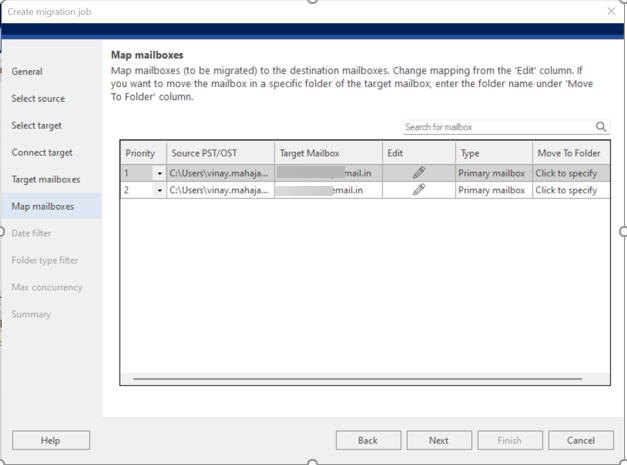Click the Folder type filter step
This screenshot has width=627, height=465.
[x=45, y=260]
